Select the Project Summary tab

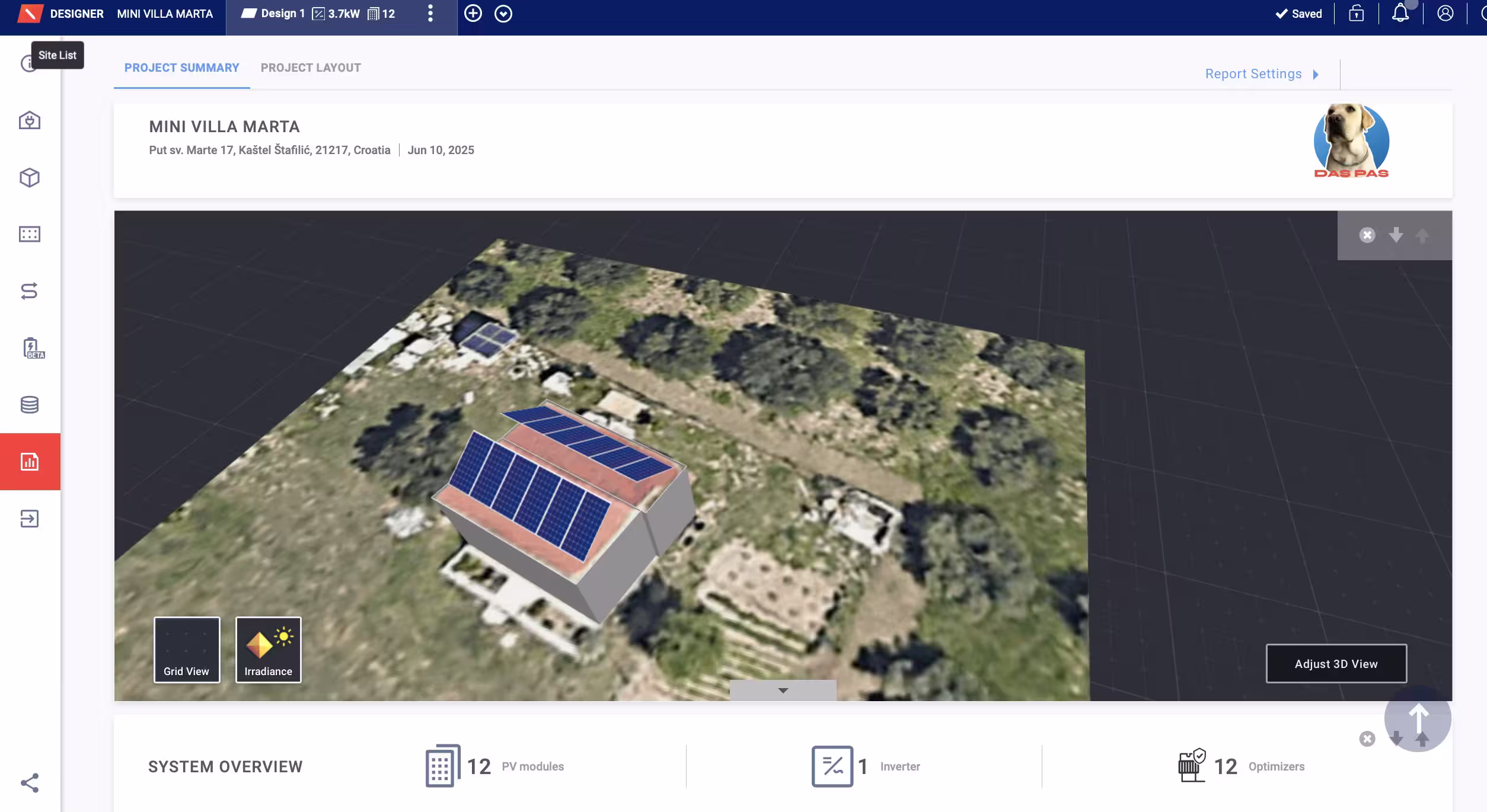pyautogui.click(x=181, y=68)
